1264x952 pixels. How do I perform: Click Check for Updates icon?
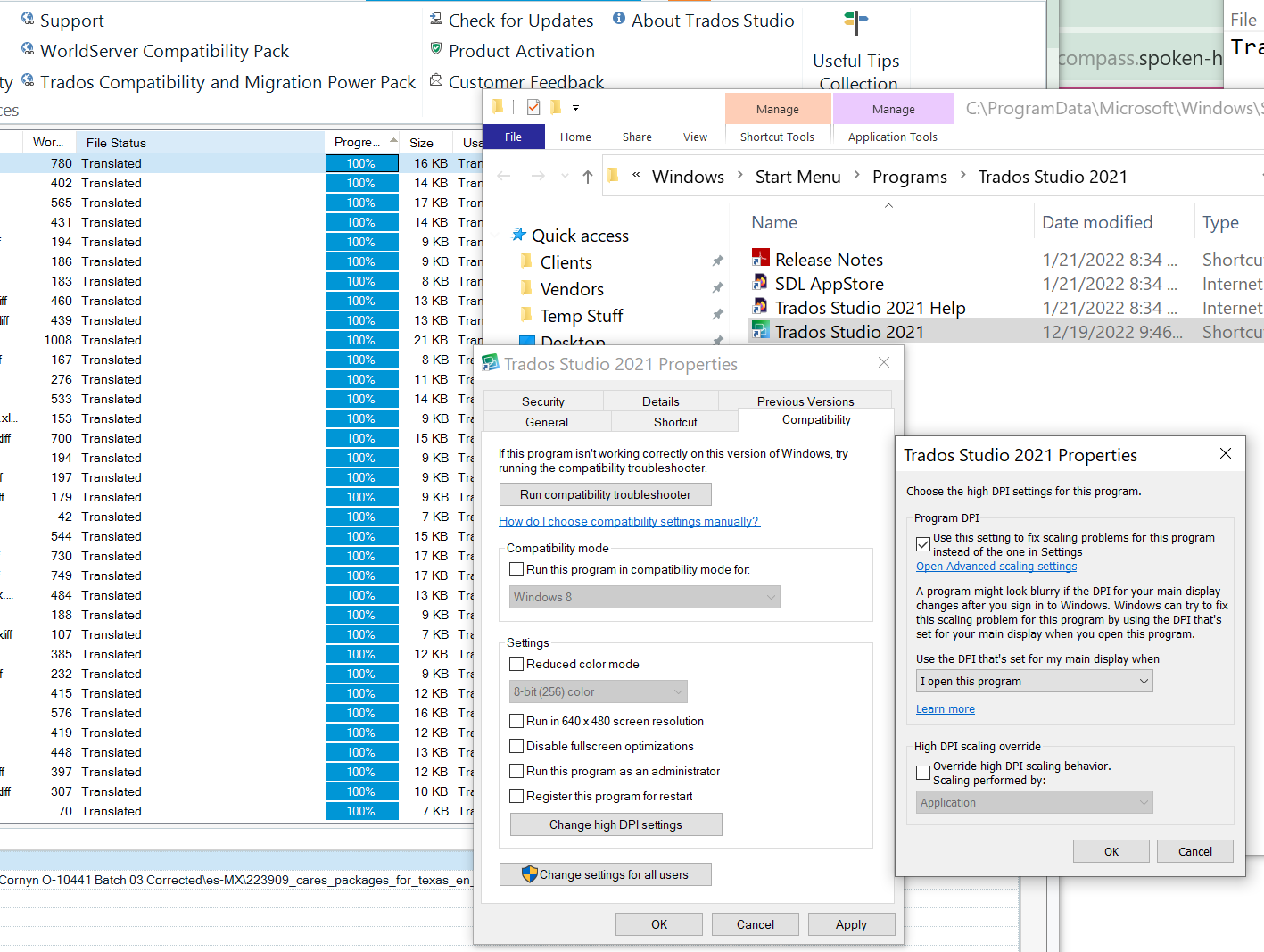pyautogui.click(x=436, y=19)
